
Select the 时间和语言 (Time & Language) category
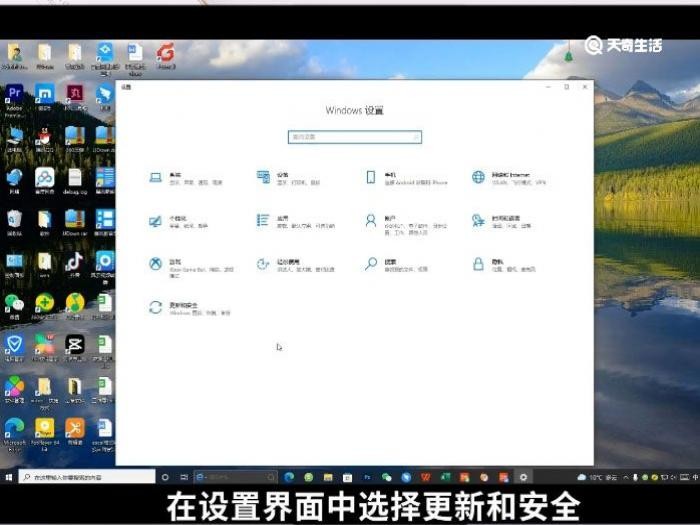click(502, 221)
